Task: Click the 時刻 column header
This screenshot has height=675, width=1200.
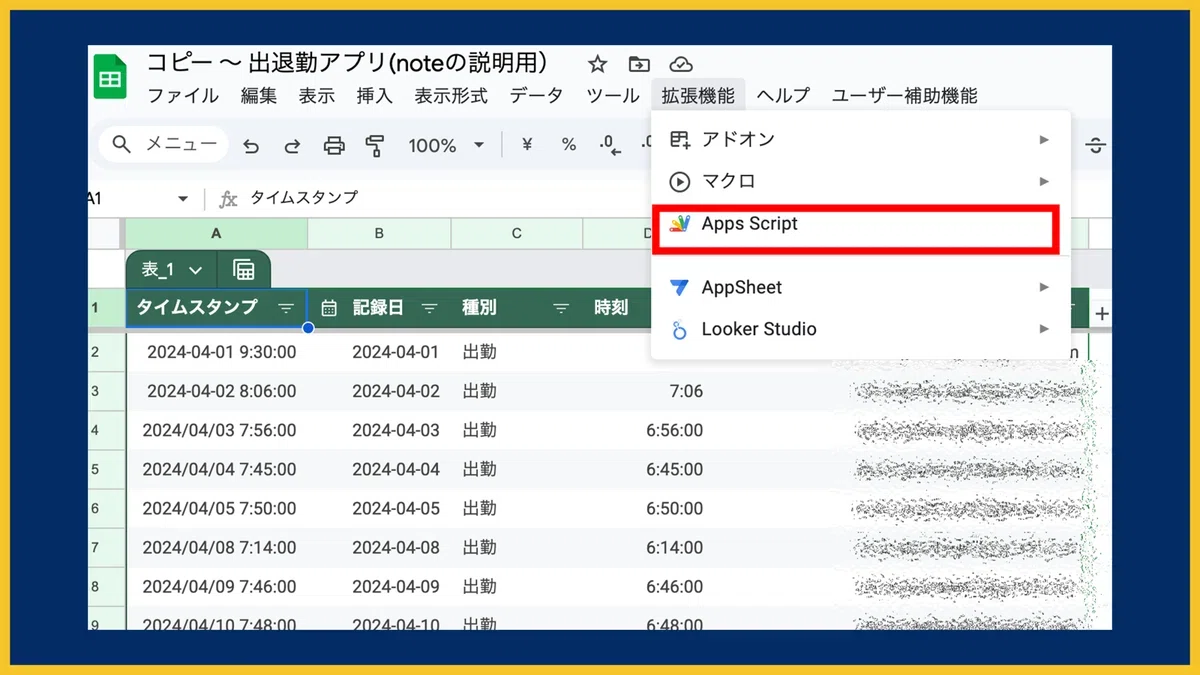Action: coord(612,307)
